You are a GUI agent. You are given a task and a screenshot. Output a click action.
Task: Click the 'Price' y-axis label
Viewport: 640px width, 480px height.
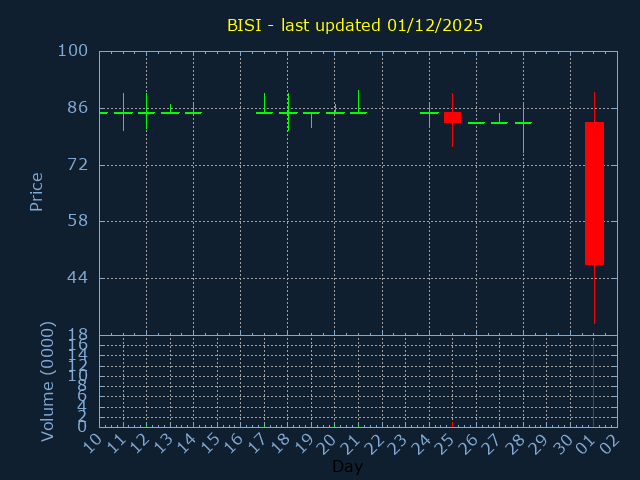click(37, 192)
